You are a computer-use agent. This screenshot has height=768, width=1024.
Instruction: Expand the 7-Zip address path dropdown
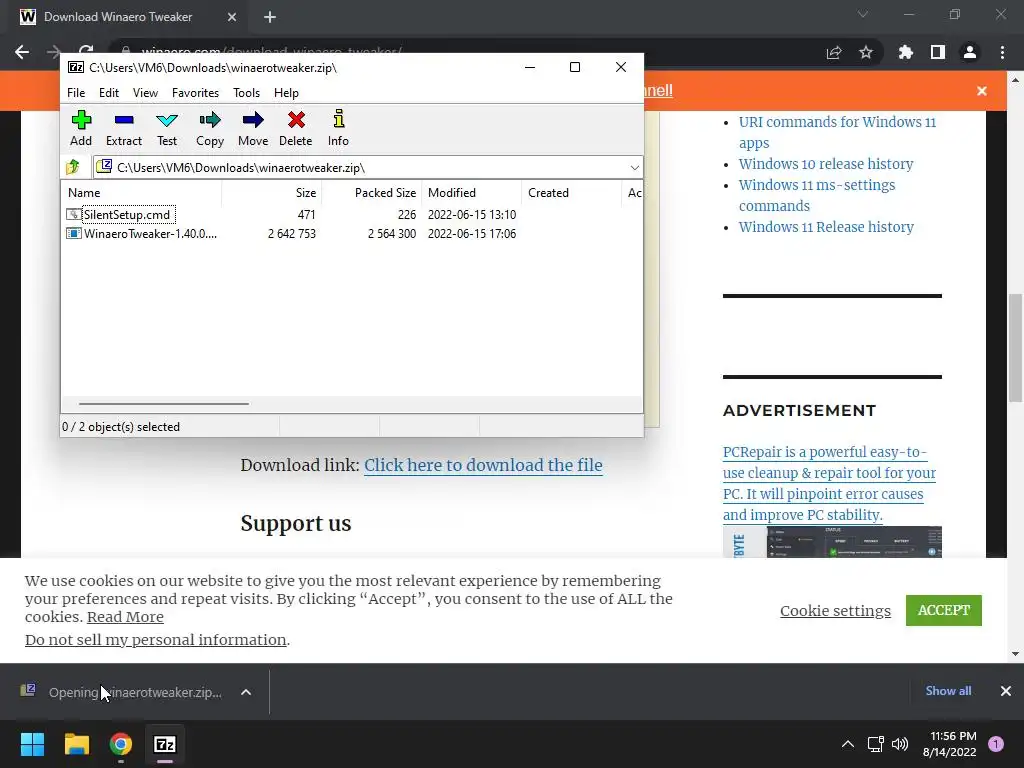634,168
